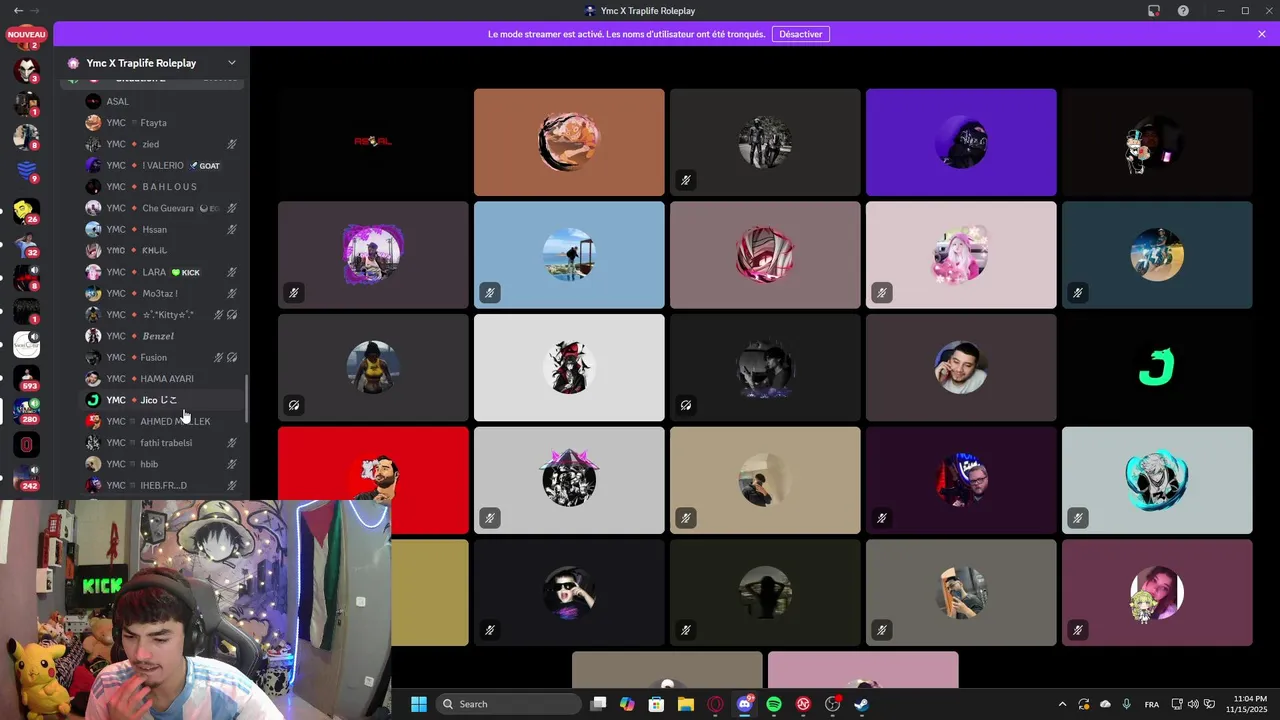This screenshot has width=1280, height=720.
Task: Use the channel list scrollbar
Action: [x=247, y=398]
